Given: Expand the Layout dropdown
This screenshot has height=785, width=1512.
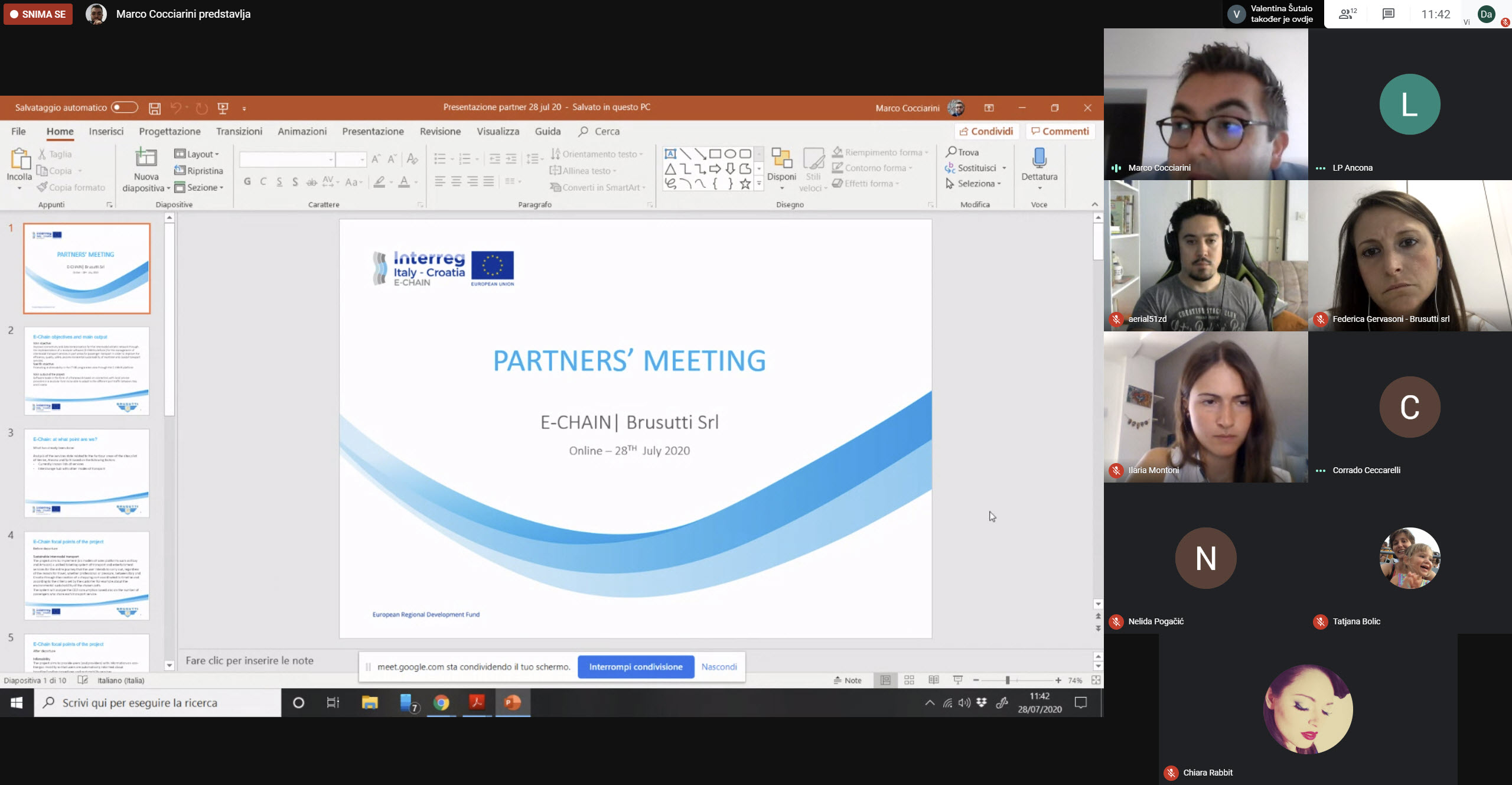Looking at the screenshot, I should [197, 154].
